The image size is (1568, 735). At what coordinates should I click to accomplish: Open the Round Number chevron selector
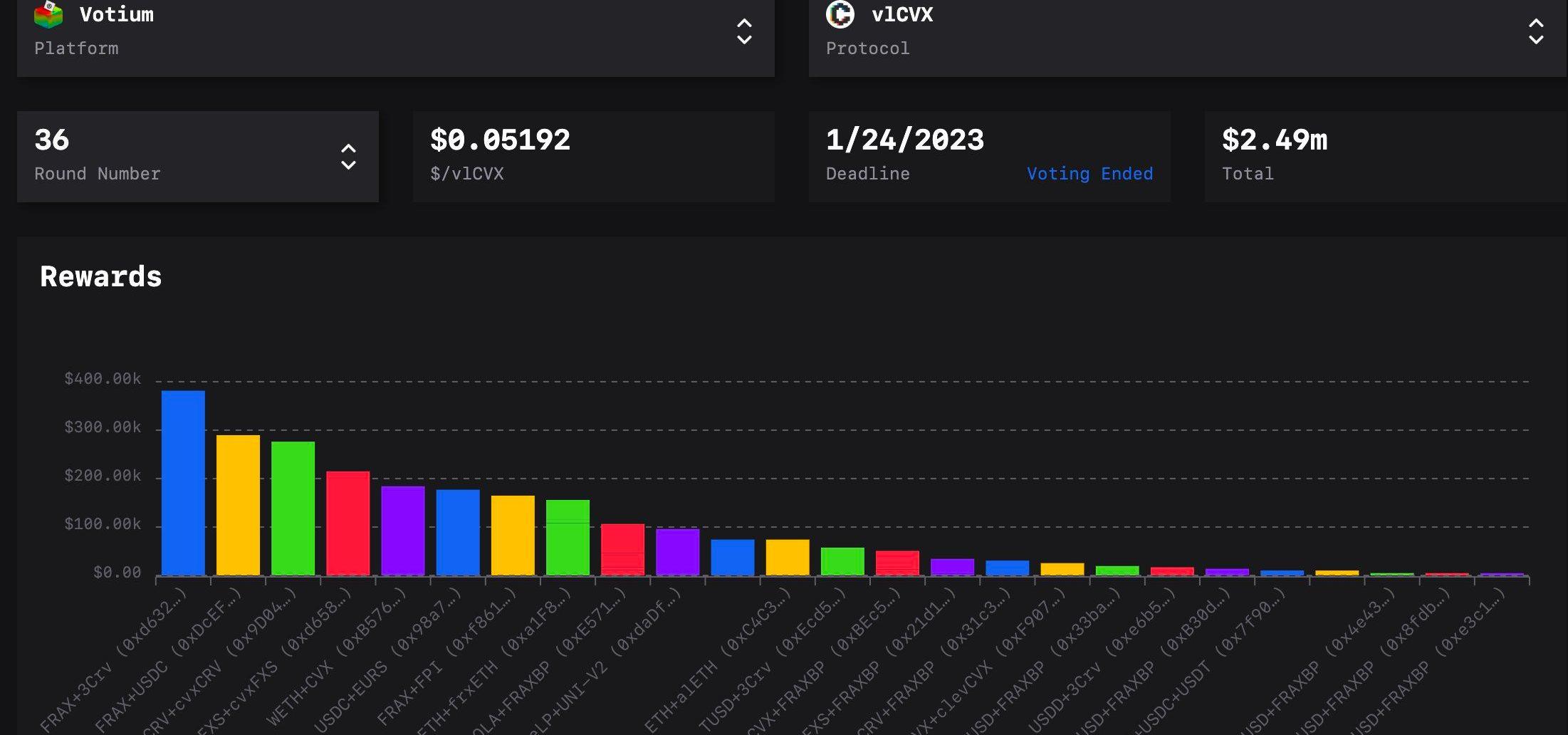[348, 157]
